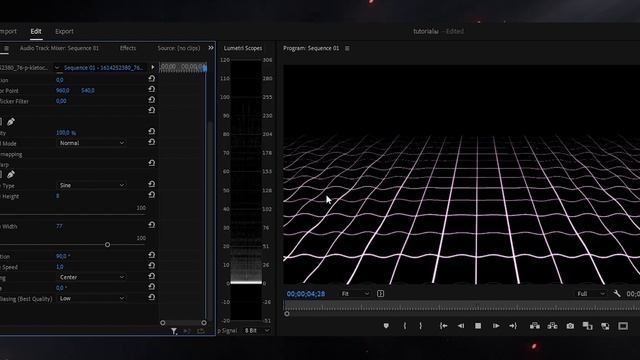Click the Wave Width value 77
640x360 pixels.
[59, 226]
